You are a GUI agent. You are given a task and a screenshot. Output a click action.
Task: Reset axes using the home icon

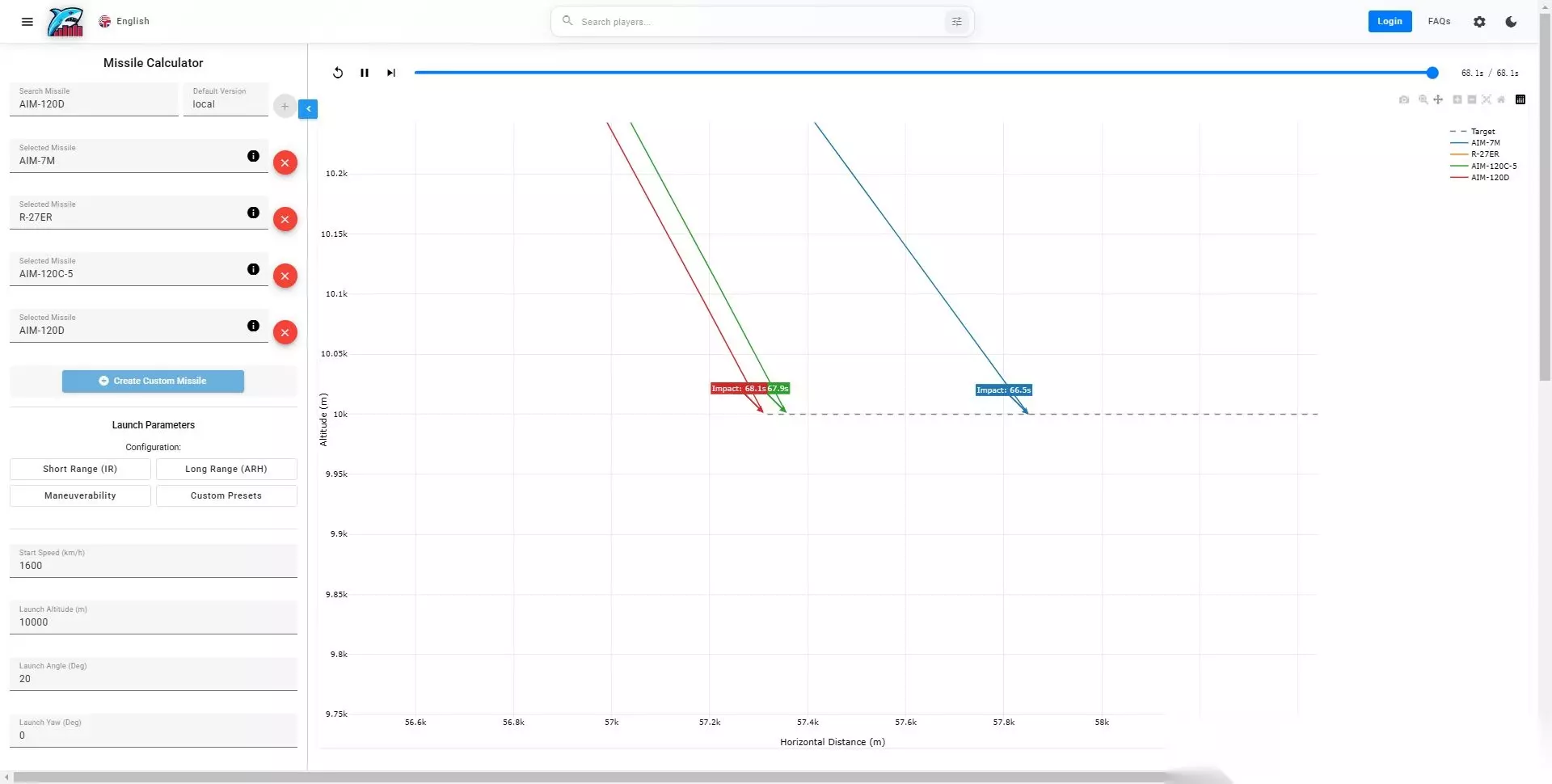tap(1501, 99)
